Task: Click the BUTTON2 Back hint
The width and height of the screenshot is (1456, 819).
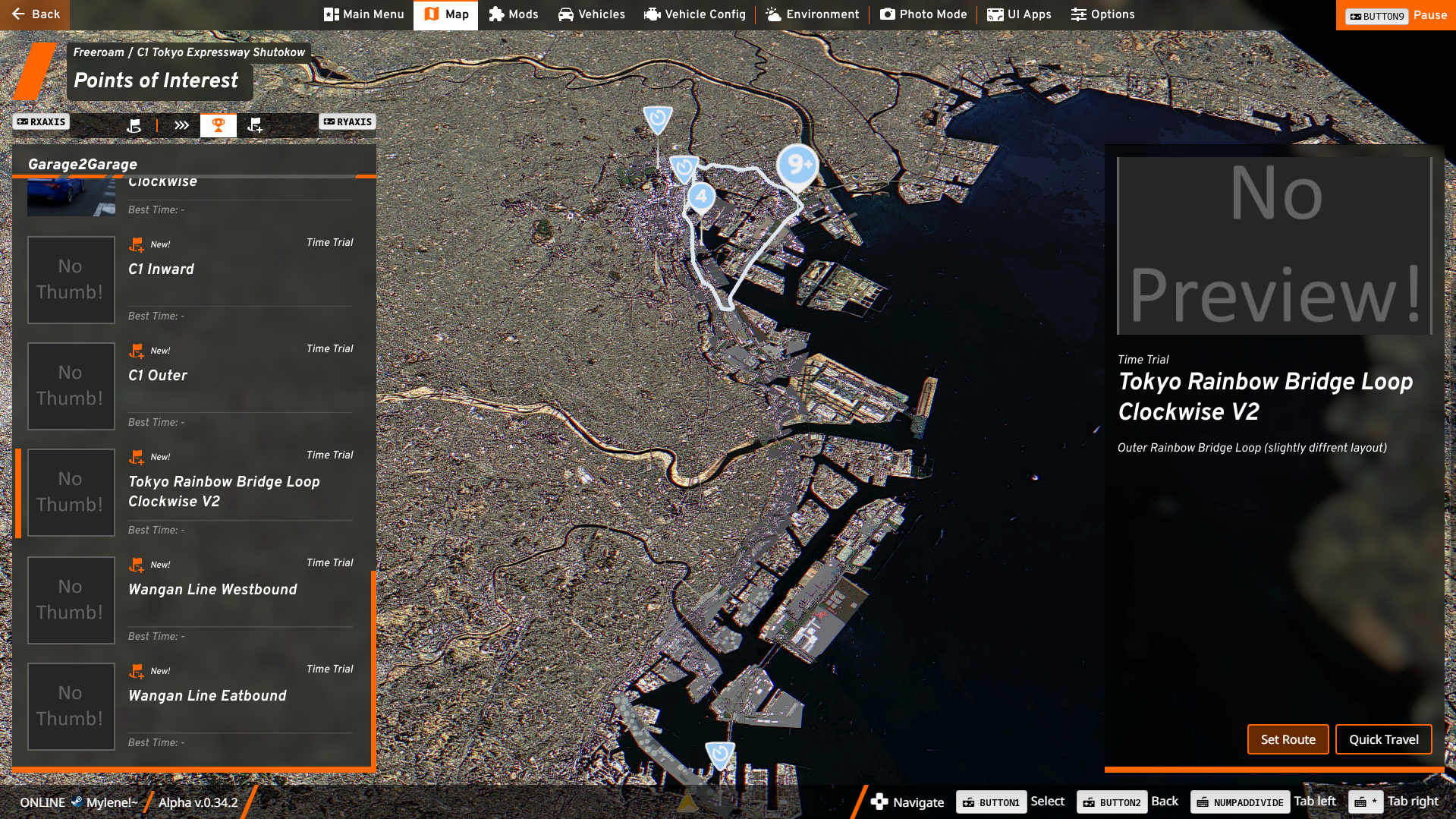Action: pos(1127,802)
